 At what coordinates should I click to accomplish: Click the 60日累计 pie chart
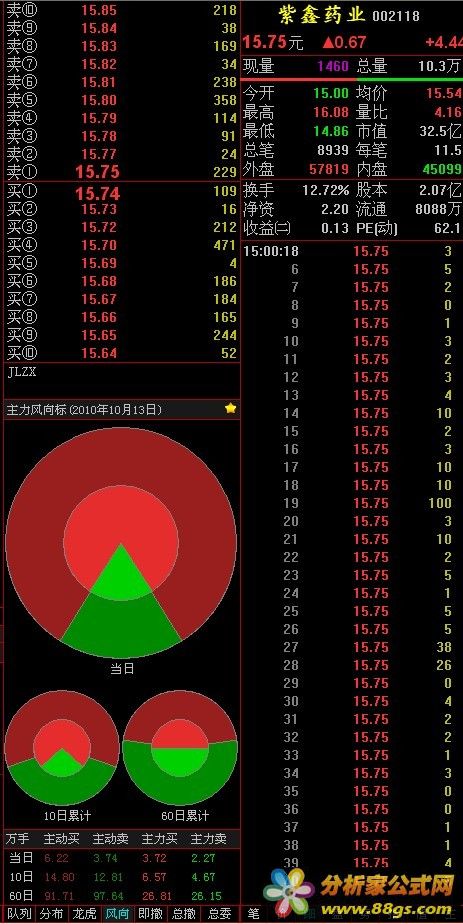click(180, 748)
